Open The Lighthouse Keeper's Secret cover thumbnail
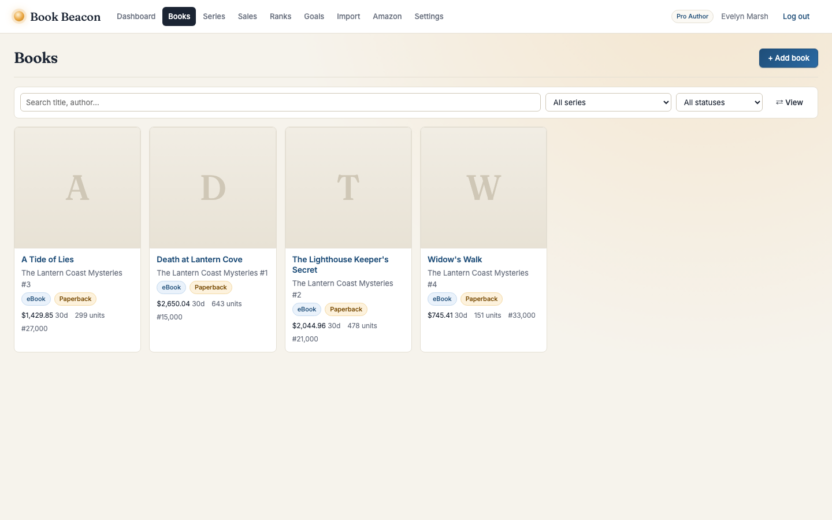Image resolution: width=832 pixels, height=520 pixels. click(x=348, y=188)
